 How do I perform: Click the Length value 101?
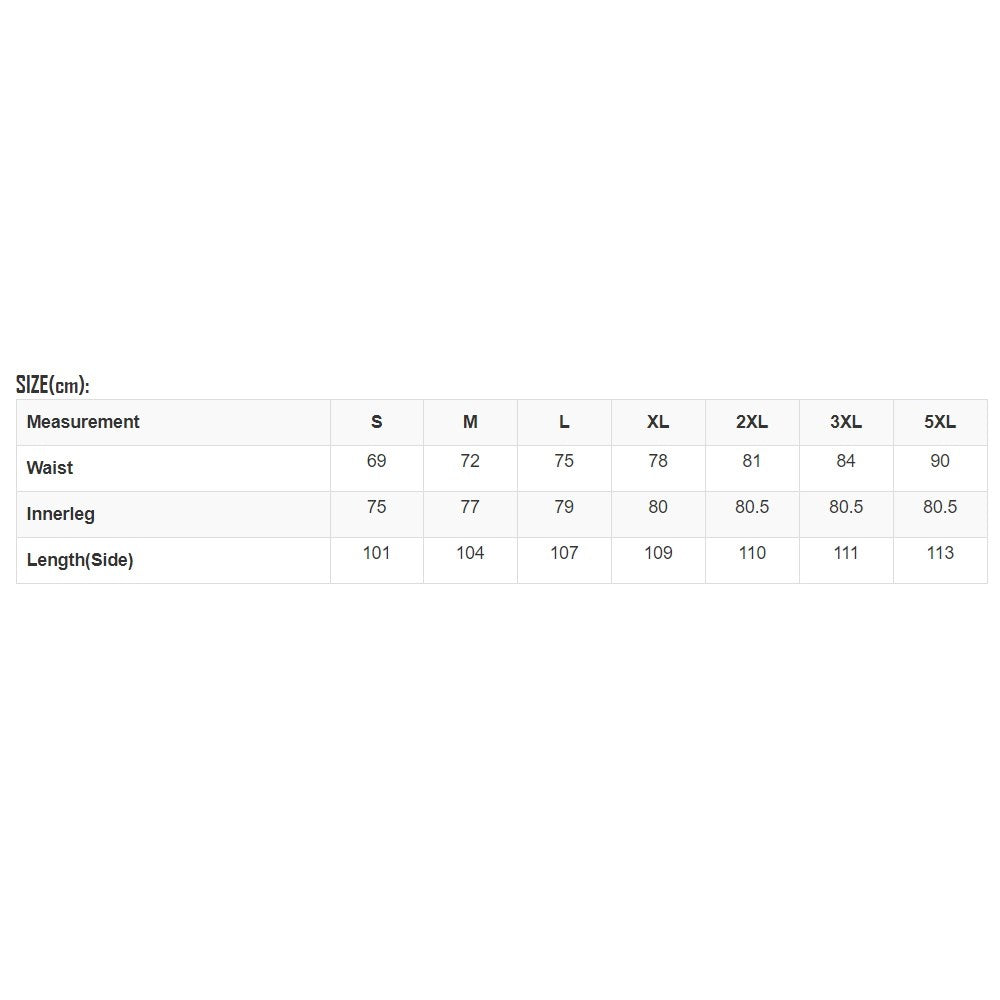376,552
